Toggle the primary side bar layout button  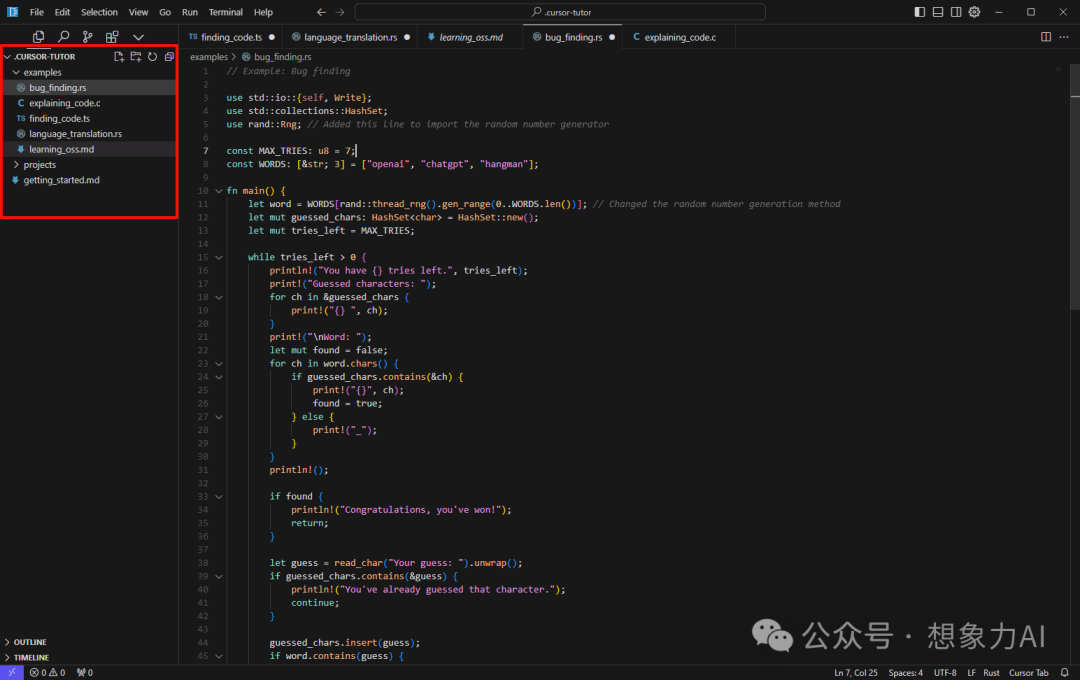tap(920, 12)
